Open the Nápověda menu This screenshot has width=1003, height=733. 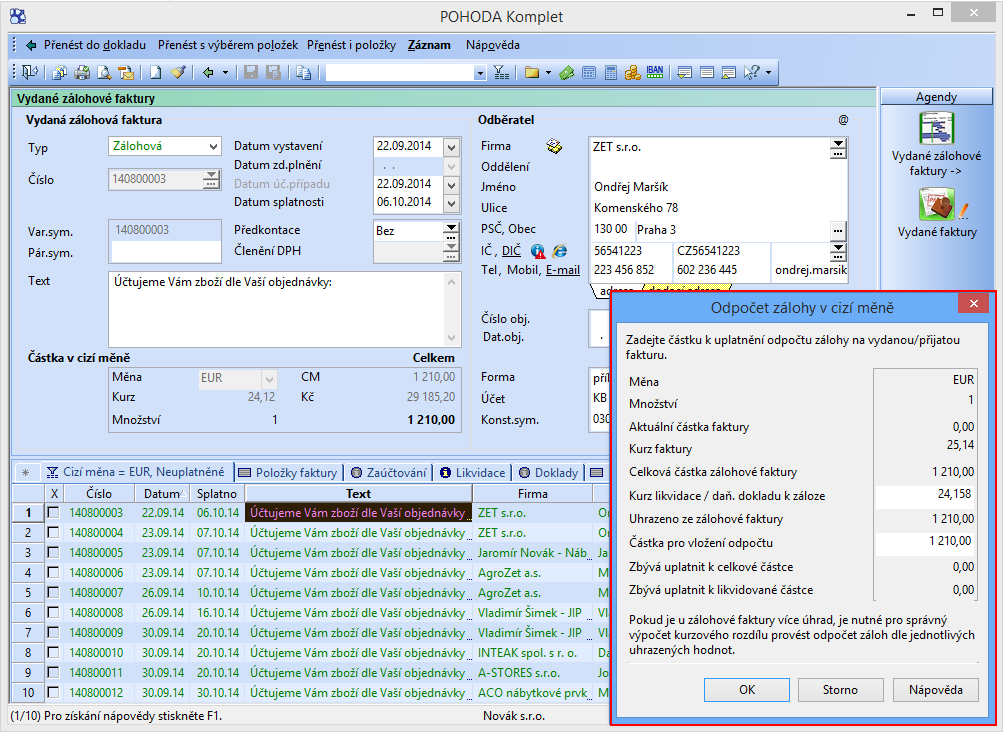(493, 45)
